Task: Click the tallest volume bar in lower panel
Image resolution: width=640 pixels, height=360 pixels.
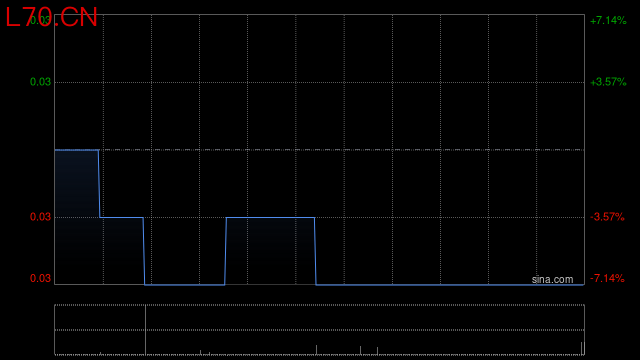Action: click(x=145, y=330)
